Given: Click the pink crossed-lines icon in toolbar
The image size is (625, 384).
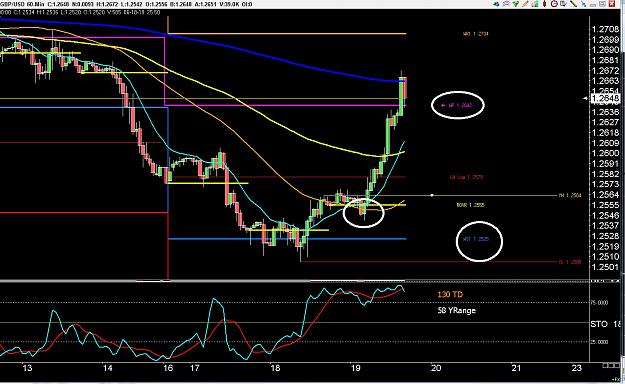Looking at the screenshot, I should pos(506,4).
